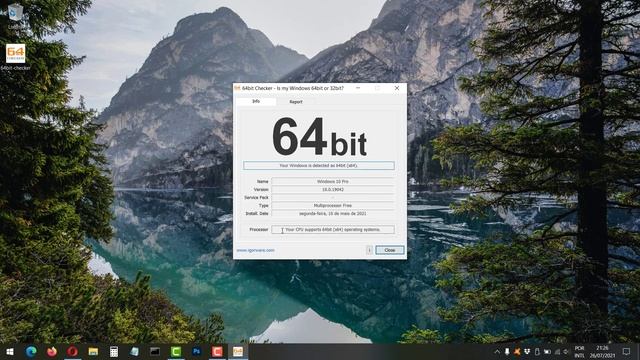Viewport: 640px width, 360px height.
Task: Open the Photoshop taskbar icon
Action: point(196,351)
